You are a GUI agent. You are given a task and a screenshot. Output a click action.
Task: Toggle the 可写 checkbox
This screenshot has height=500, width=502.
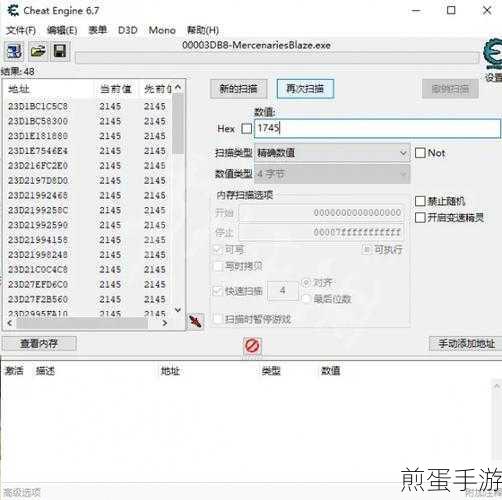click(218, 249)
